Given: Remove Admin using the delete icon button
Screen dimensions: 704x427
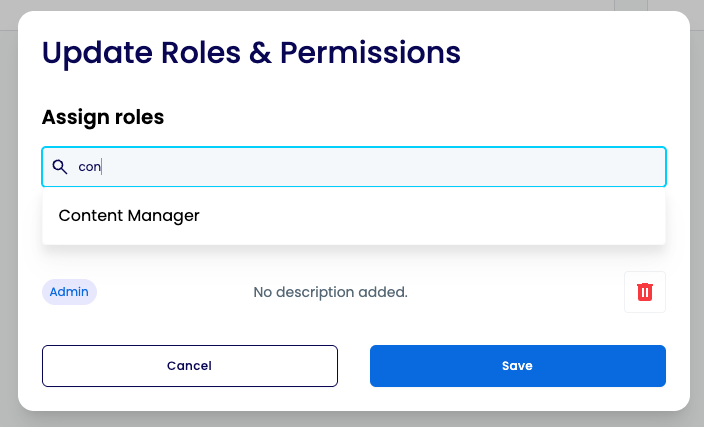Looking at the screenshot, I should 645,292.
